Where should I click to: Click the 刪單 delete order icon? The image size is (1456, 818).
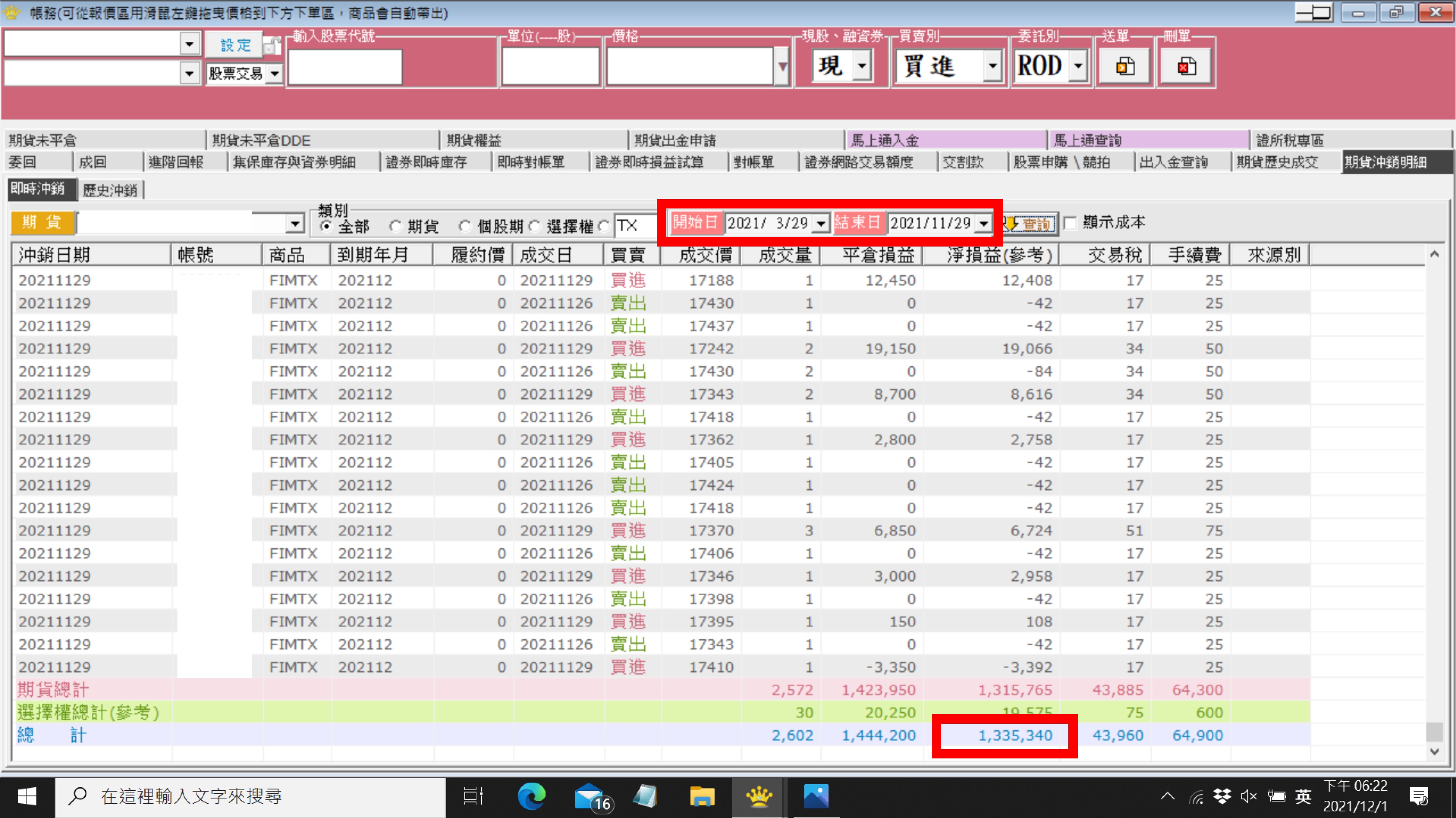tap(1186, 67)
